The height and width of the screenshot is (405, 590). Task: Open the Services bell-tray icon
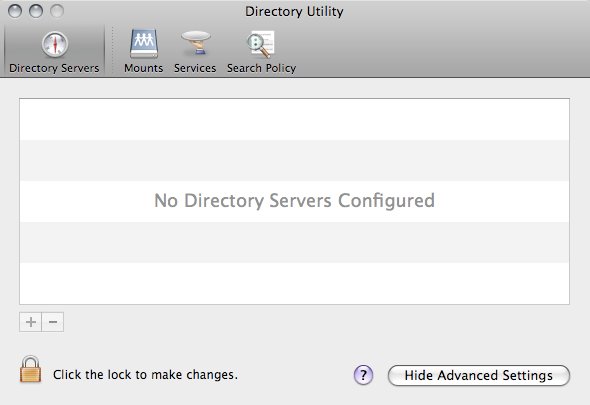coord(196,44)
